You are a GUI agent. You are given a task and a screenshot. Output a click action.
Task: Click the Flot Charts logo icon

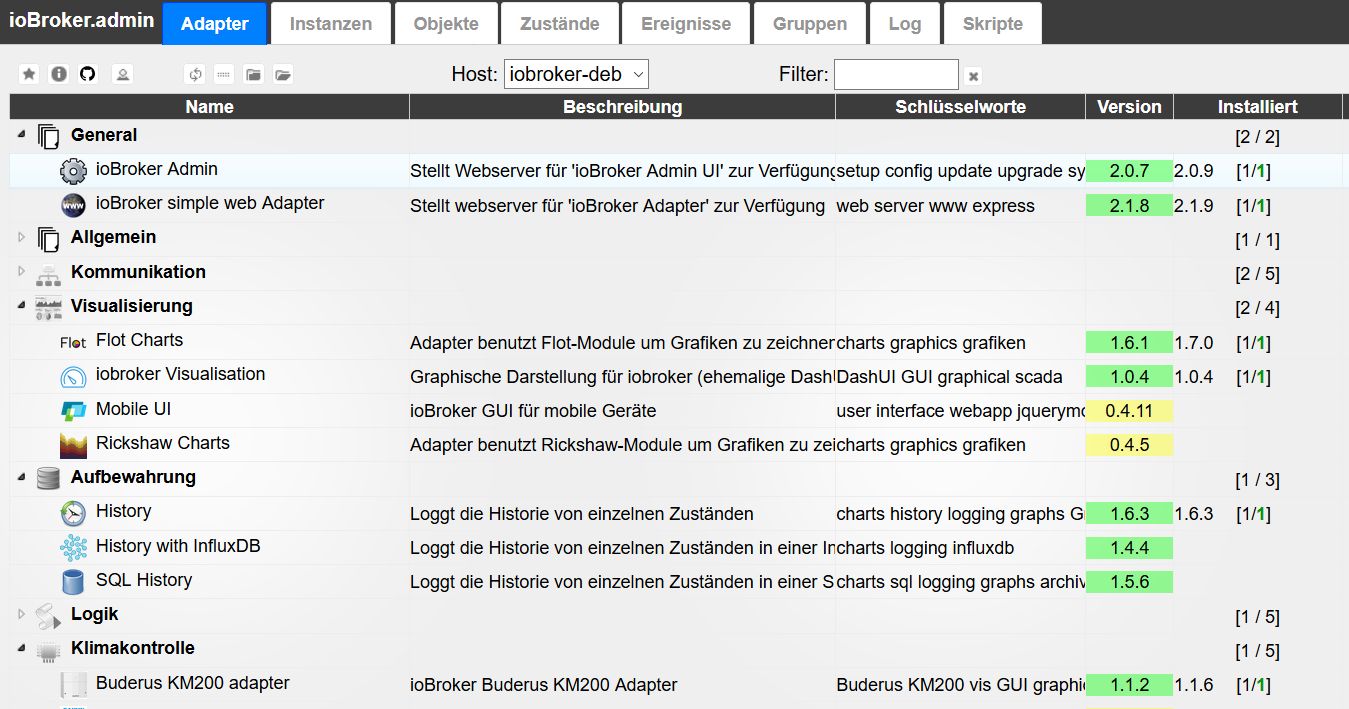[x=74, y=342]
